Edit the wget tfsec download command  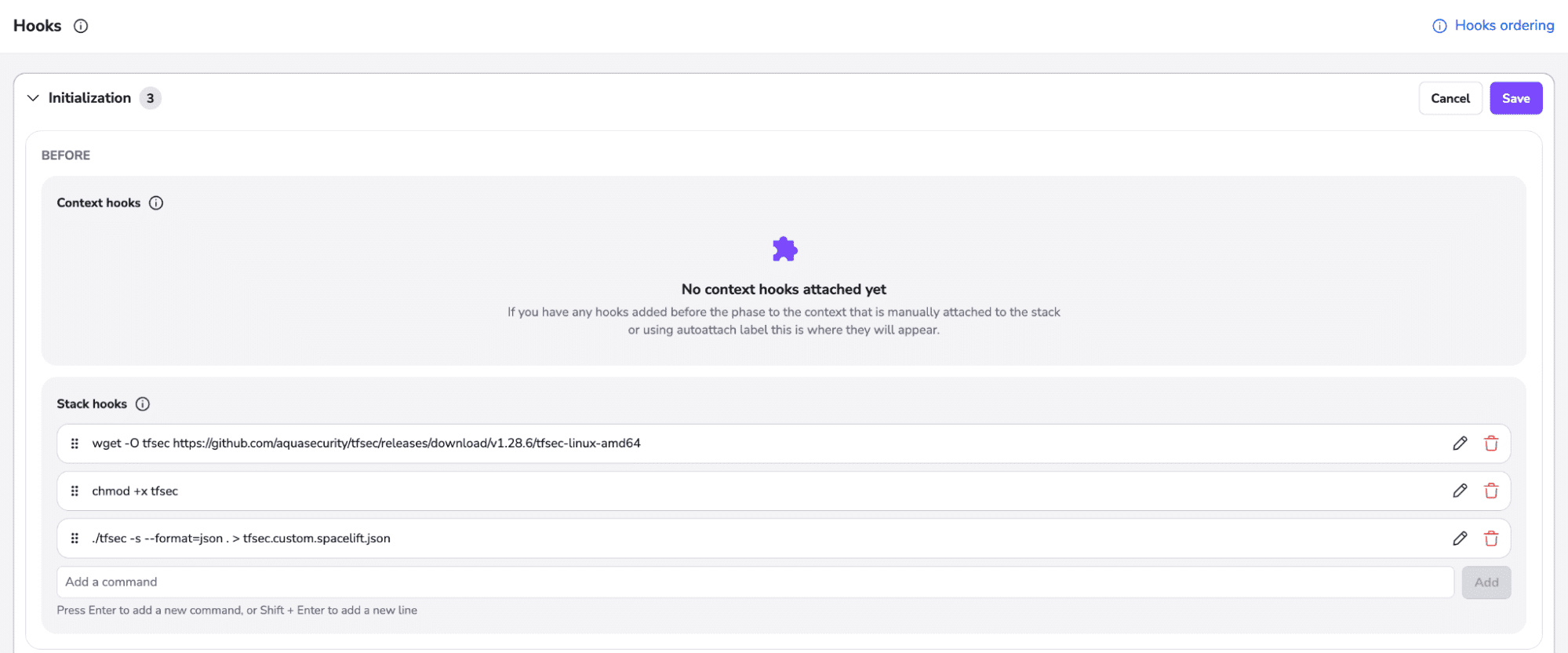click(1460, 443)
